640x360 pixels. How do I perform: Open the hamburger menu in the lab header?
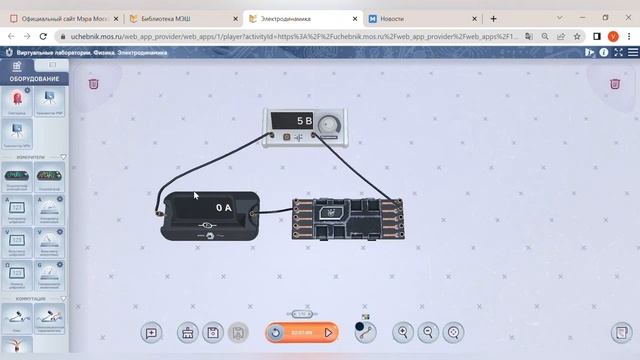pos(633,52)
